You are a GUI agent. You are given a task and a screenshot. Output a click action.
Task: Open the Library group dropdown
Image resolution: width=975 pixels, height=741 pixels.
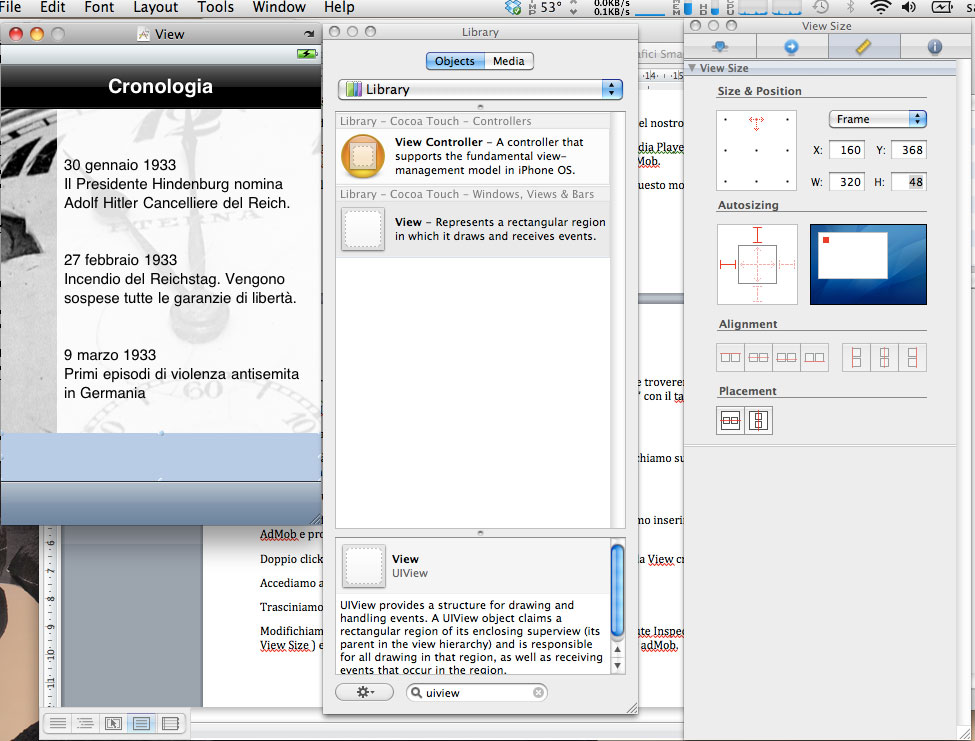pos(480,89)
